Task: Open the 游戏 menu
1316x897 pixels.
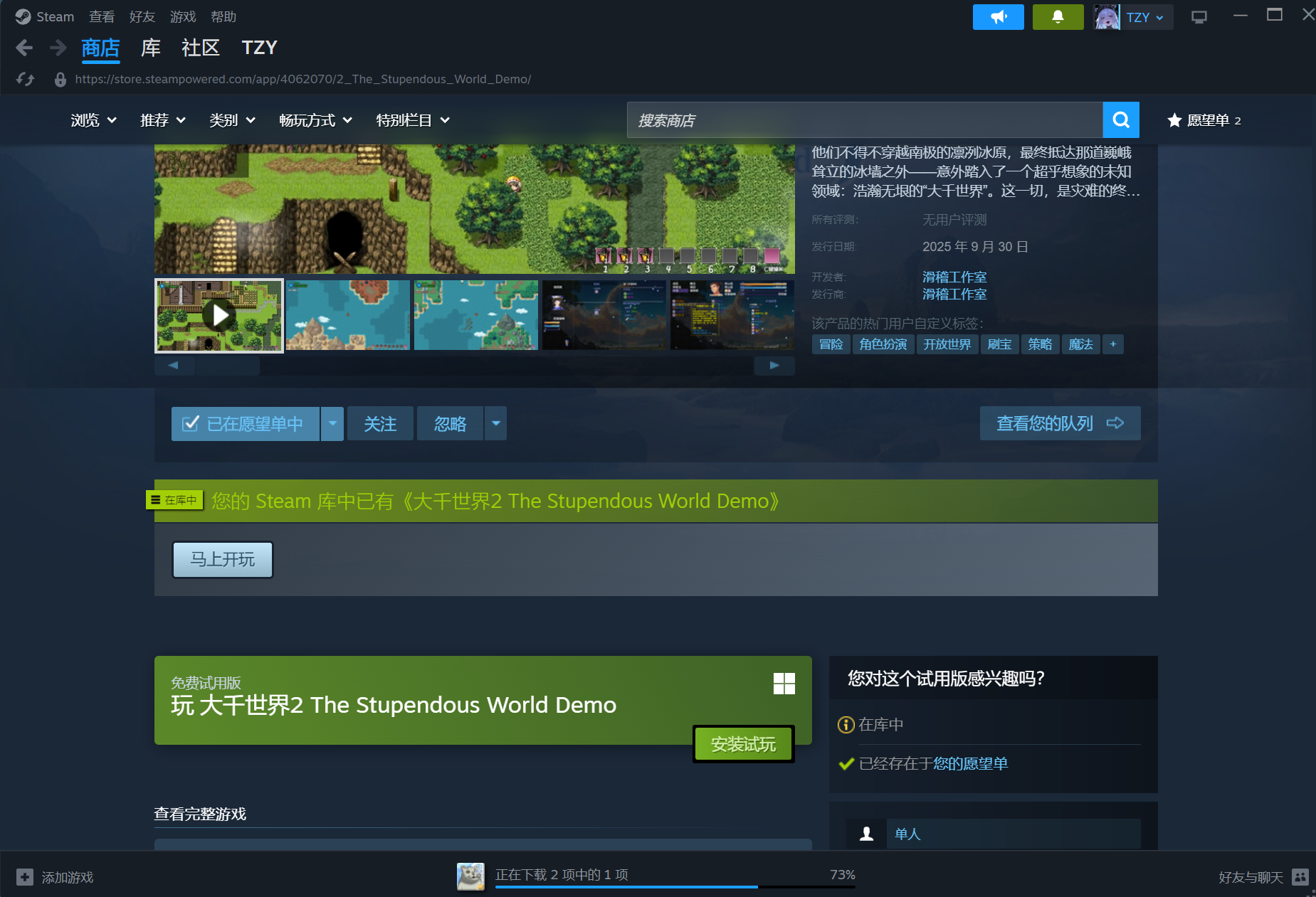Action: pyautogui.click(x=183, y=16)
